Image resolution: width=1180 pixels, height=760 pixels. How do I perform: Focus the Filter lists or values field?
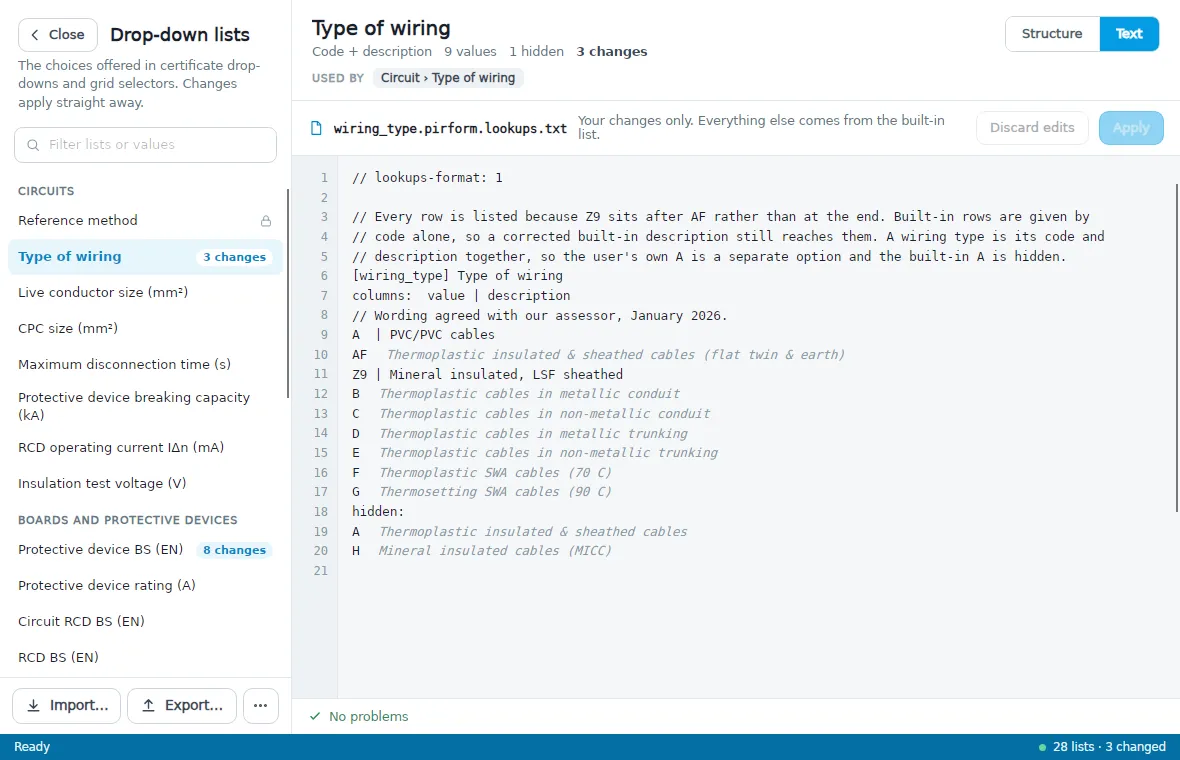(x=145, y=144)
